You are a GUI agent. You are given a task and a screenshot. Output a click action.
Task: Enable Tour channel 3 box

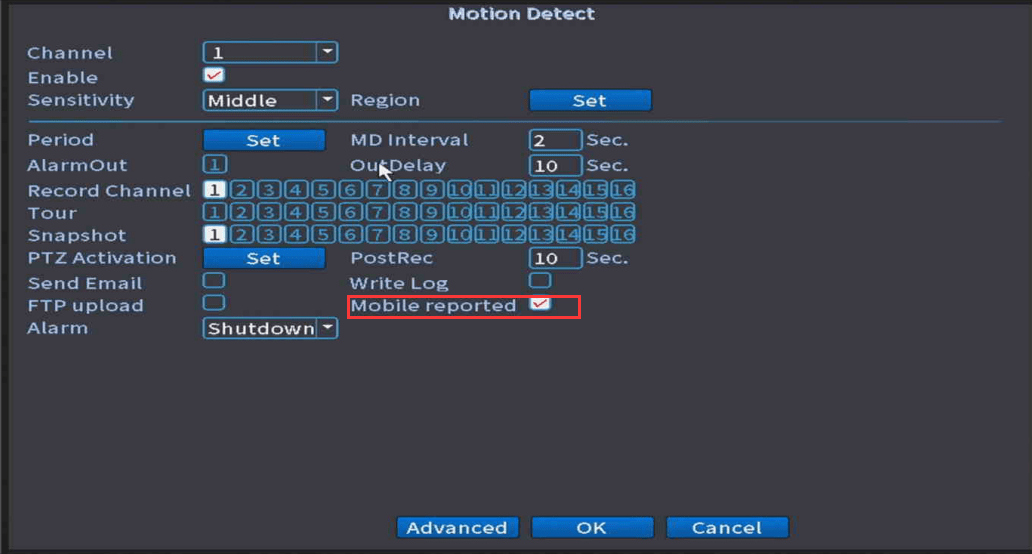pos(268,212)
